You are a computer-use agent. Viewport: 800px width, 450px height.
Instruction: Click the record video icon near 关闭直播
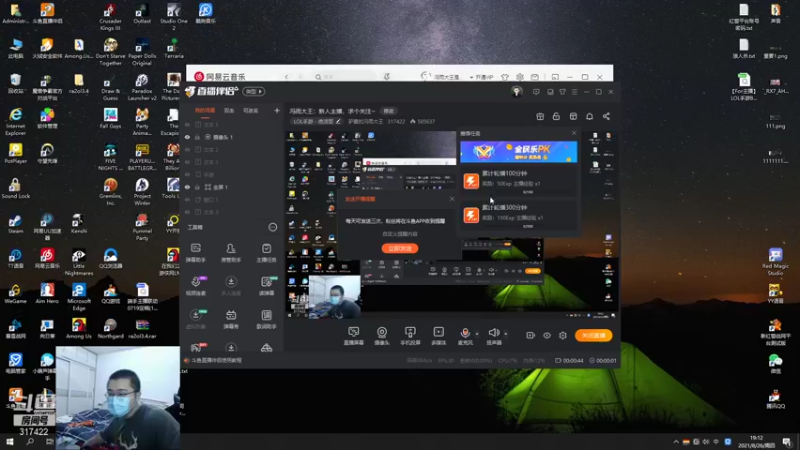[530, 335]
